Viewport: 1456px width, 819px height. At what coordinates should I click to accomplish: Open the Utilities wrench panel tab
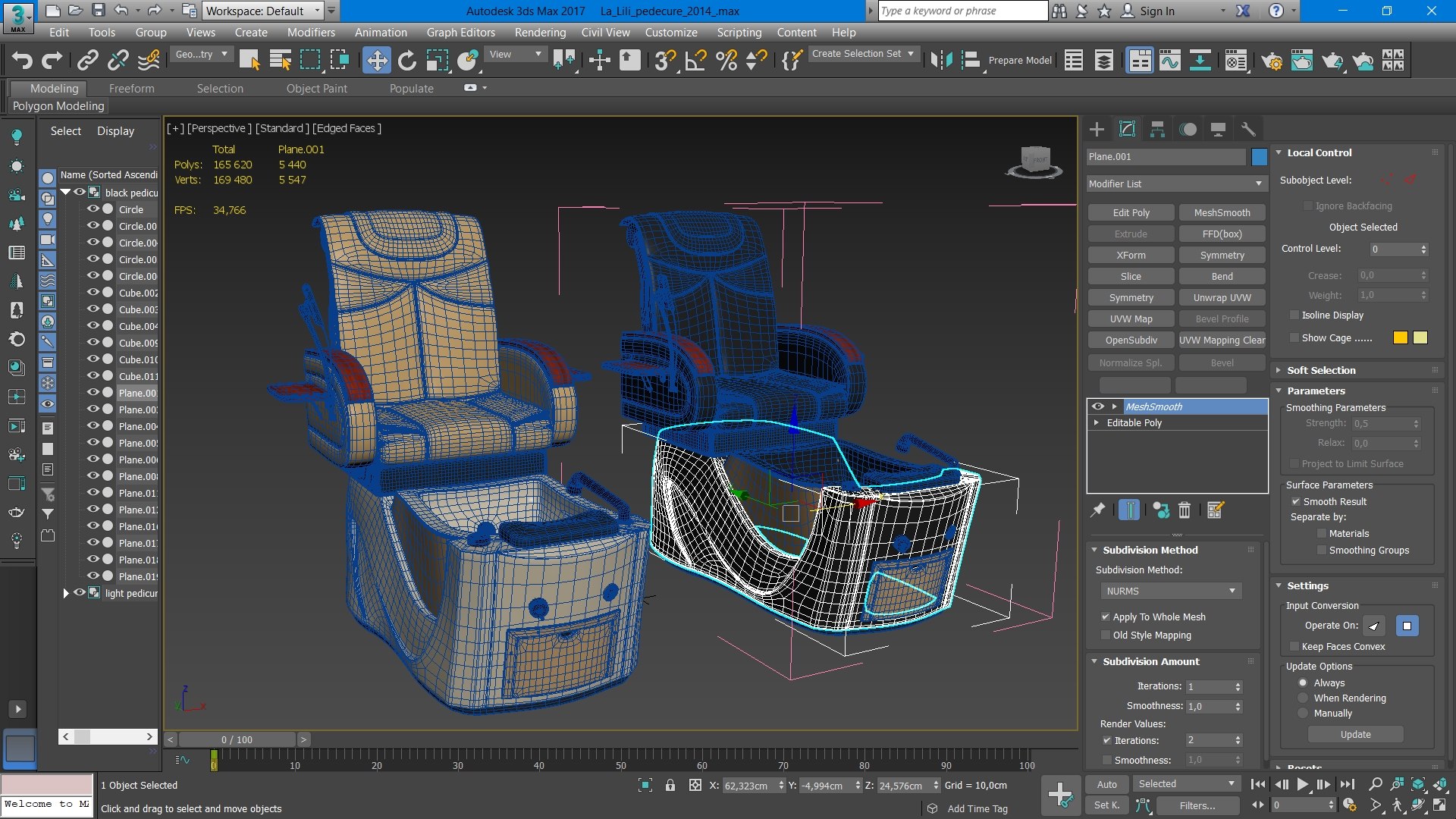(x=1248, y=129)
